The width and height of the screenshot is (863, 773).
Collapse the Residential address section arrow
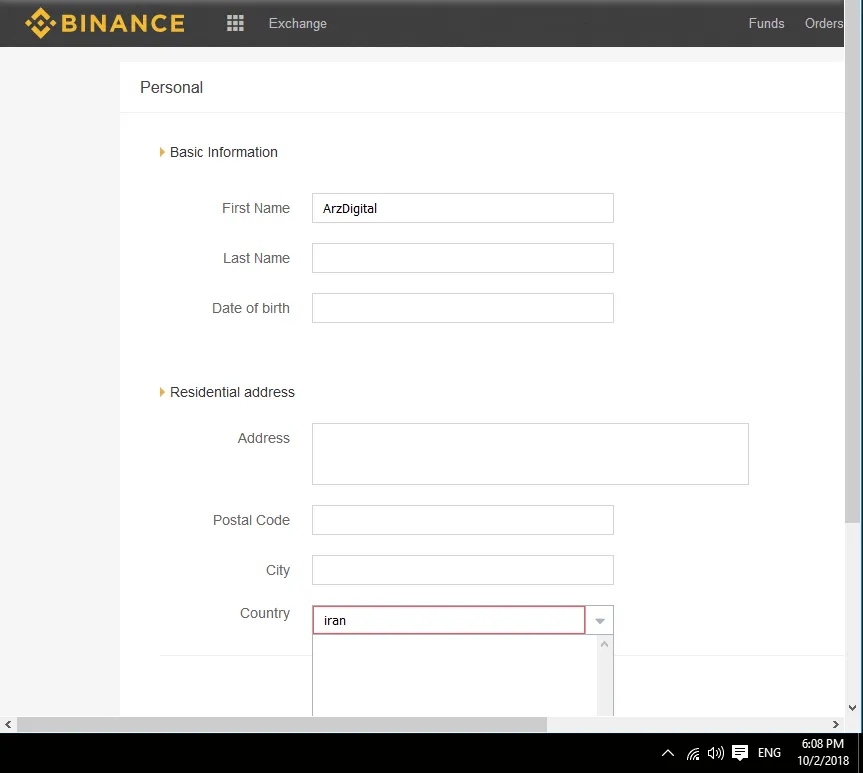pyautogui.click(x=162, y=392)
